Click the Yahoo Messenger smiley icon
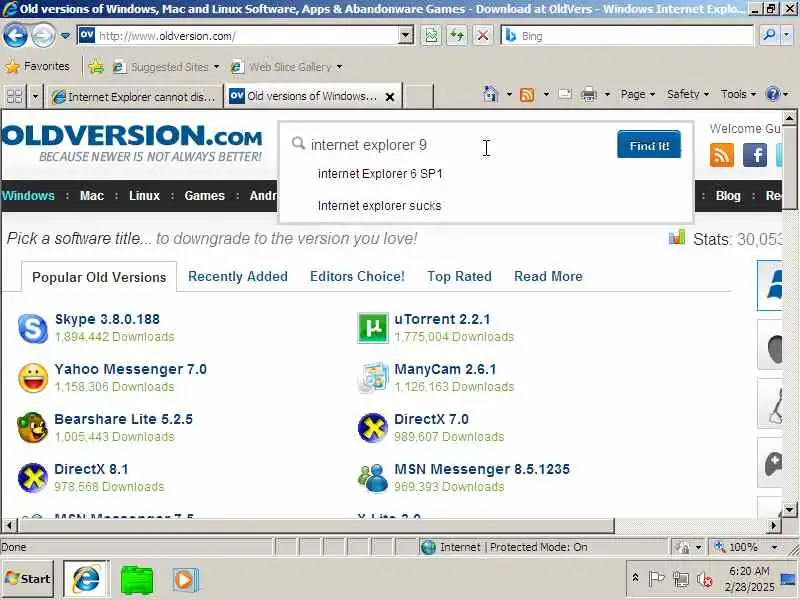The width and height of the screenshot is (800, 600). tap(33, 378)
